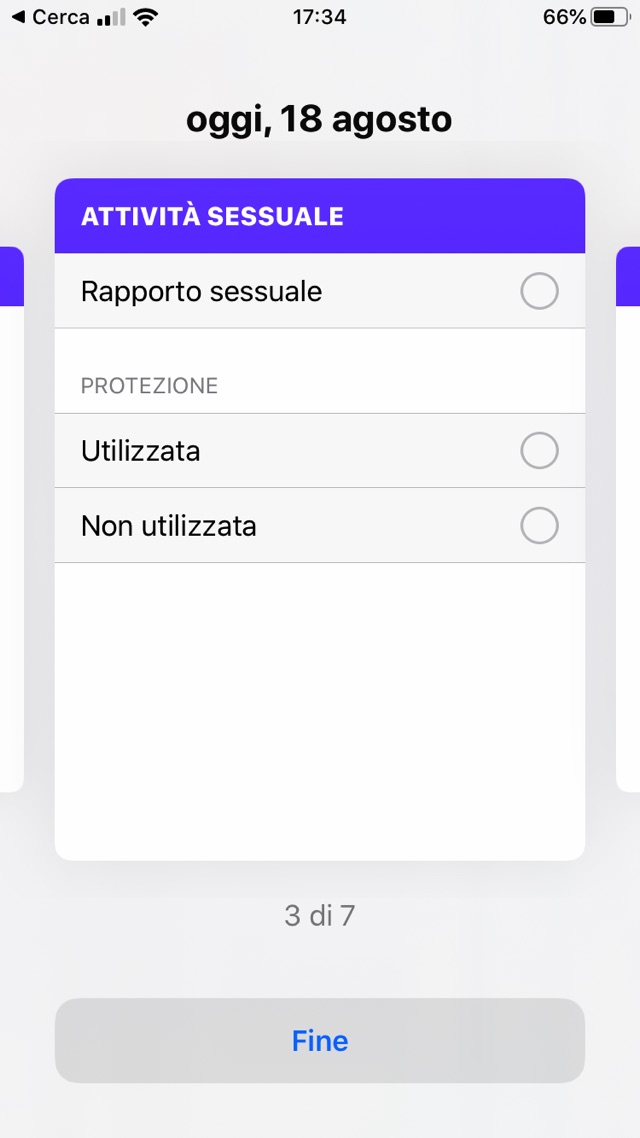Tap the PROTEZIONE section header
This screenshot has height=1138, width=640.
coord(149,386)
